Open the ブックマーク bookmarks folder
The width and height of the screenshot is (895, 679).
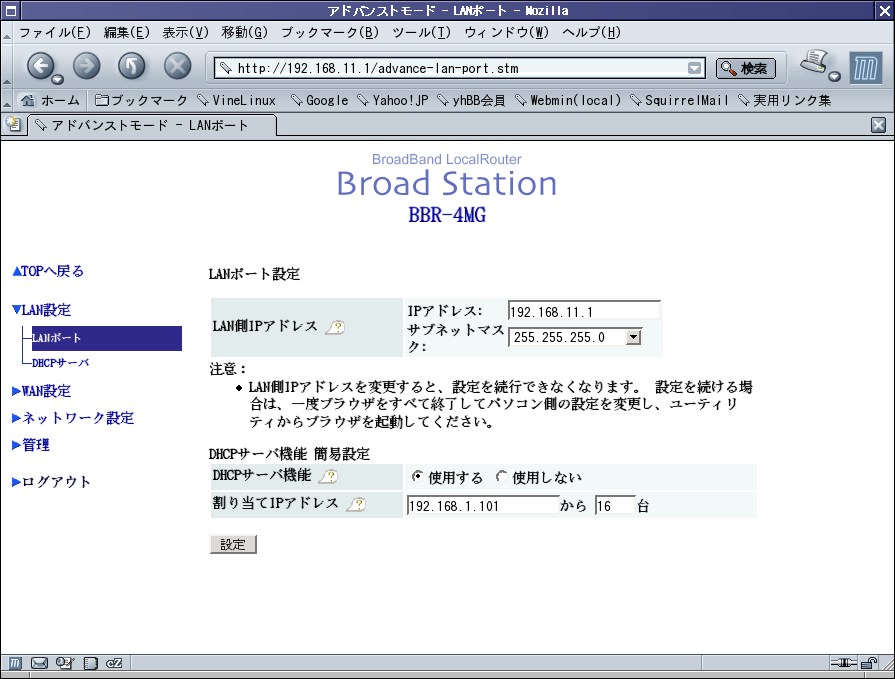140,100
